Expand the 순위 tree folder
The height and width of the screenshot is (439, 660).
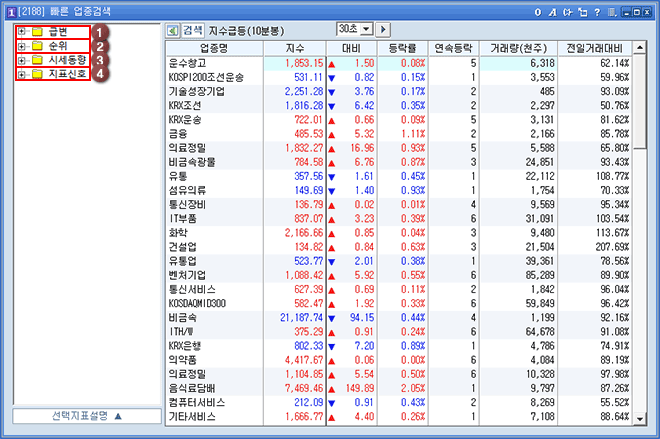22,46
